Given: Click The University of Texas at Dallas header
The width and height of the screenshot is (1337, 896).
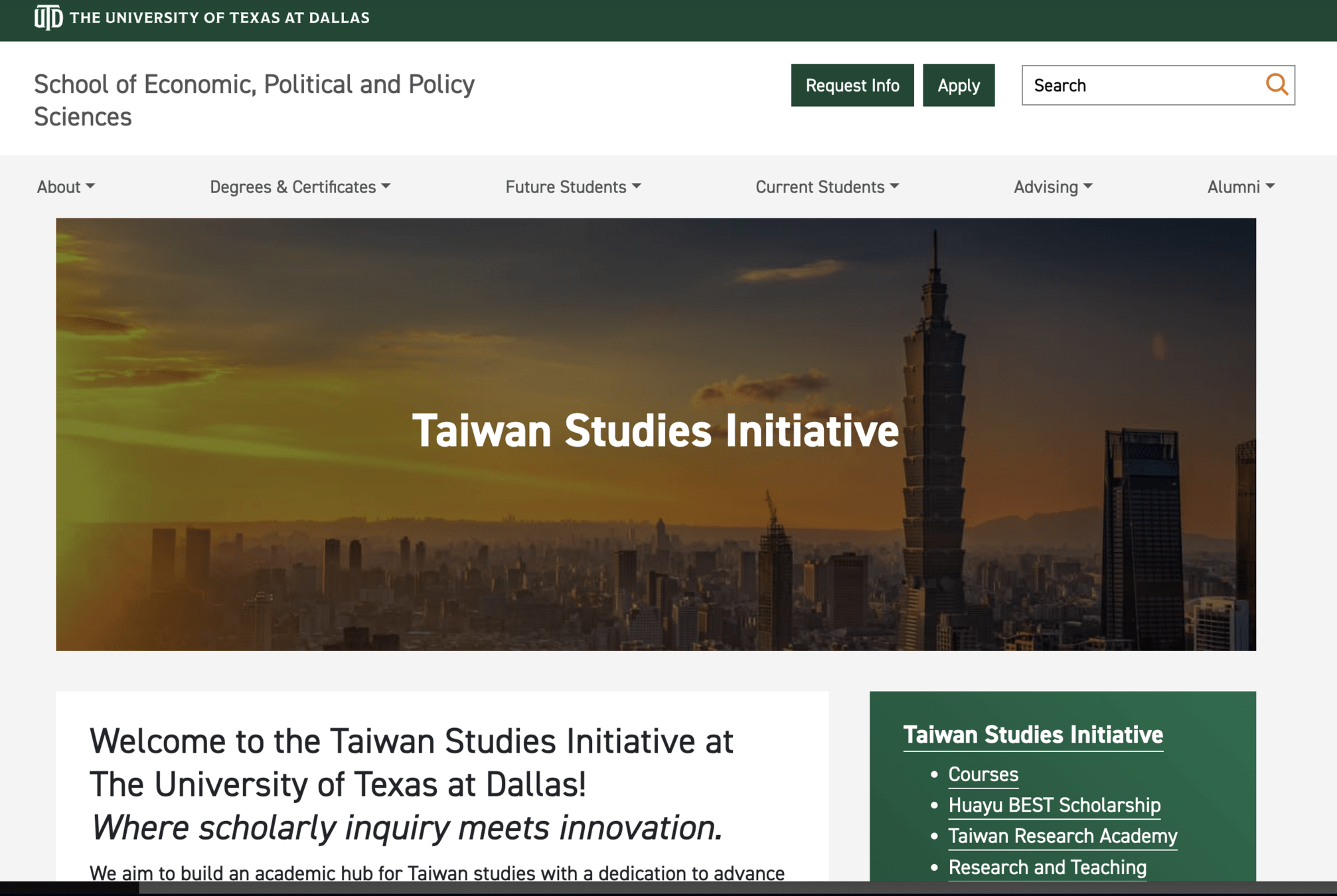Looking at the screenshot, I should click(219, 18).
